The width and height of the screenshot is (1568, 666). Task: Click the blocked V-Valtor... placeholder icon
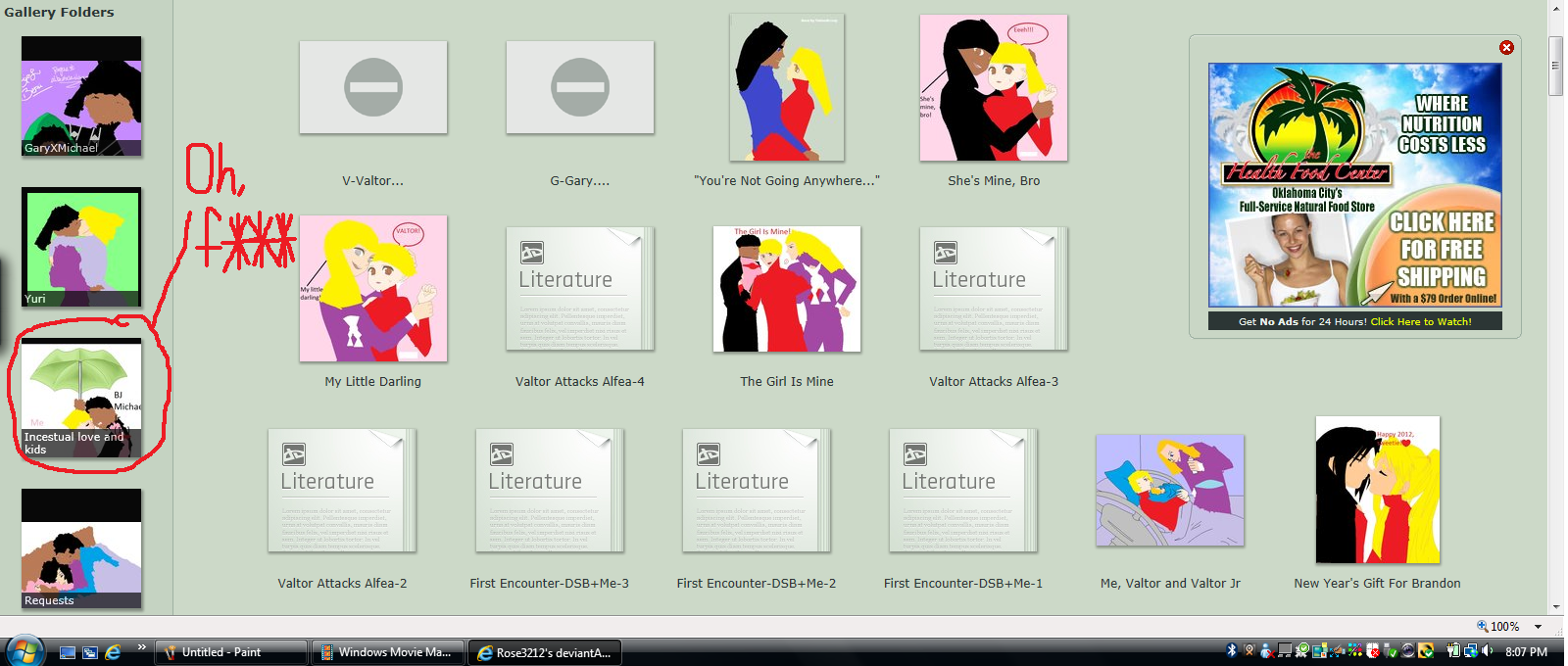(x=373, y=87)
